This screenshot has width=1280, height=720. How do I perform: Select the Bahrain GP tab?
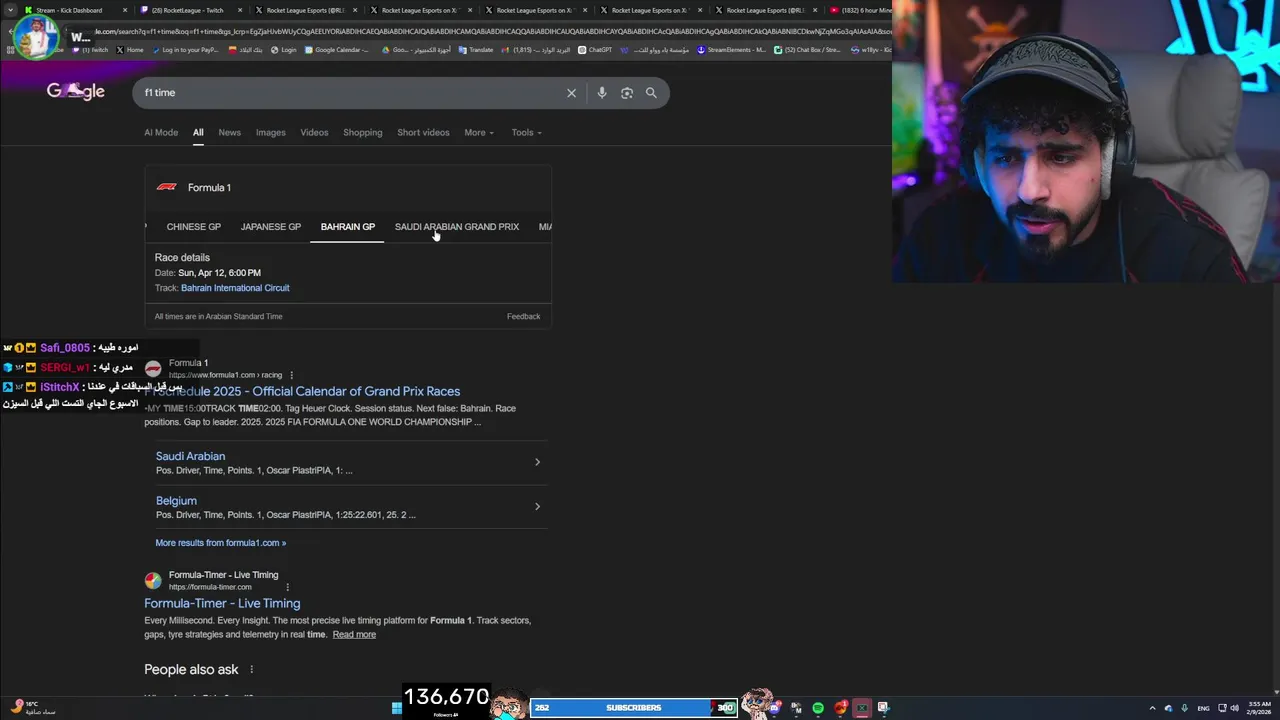(347, 227)
